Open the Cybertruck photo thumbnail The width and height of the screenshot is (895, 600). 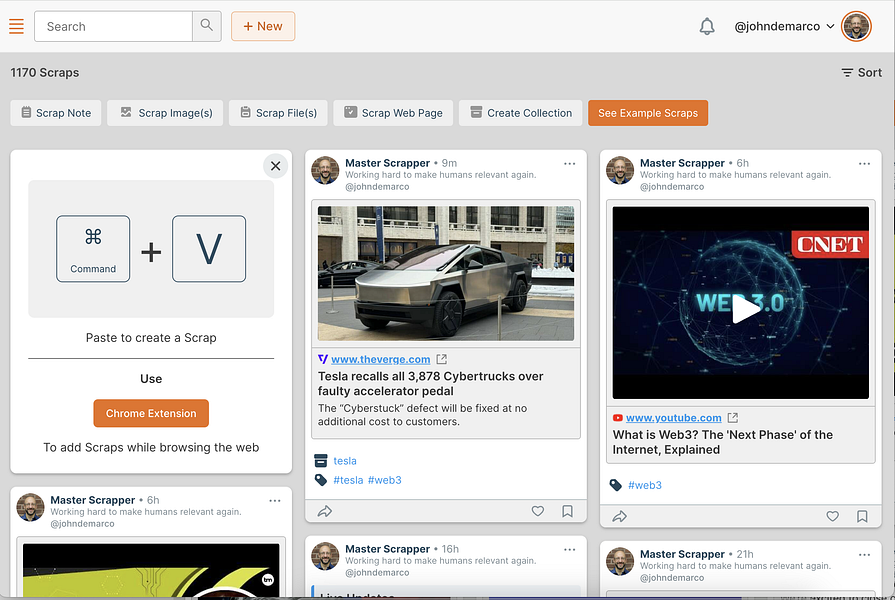click(446, 273)
